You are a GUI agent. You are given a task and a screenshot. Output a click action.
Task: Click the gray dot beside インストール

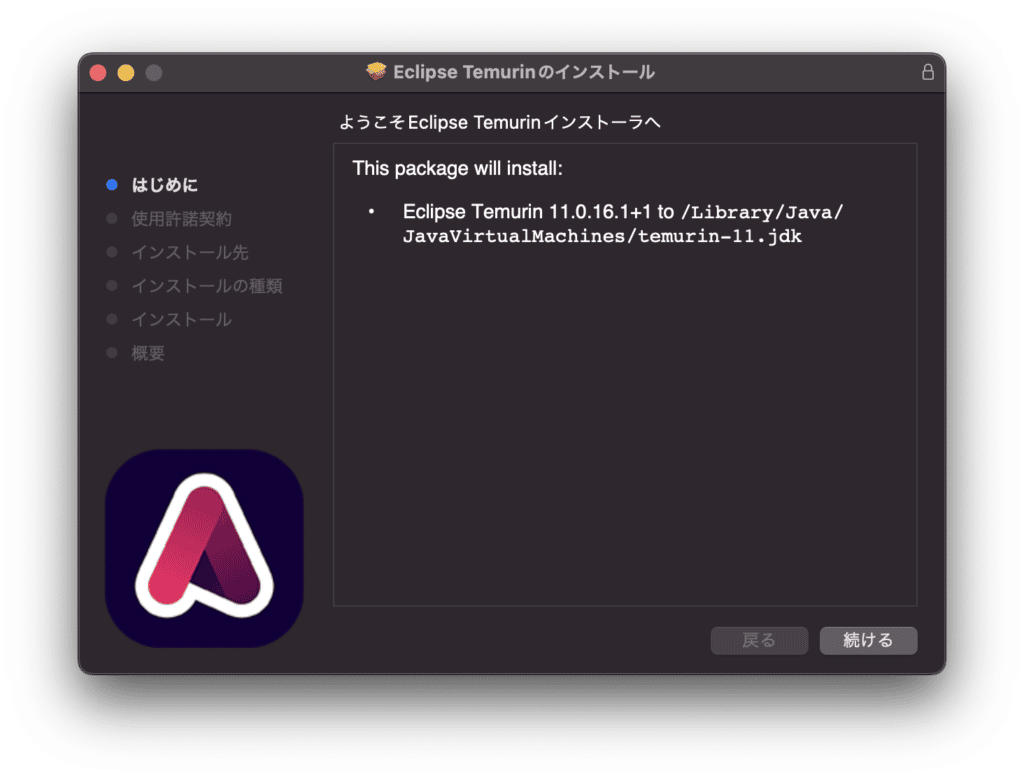(111, 319)
